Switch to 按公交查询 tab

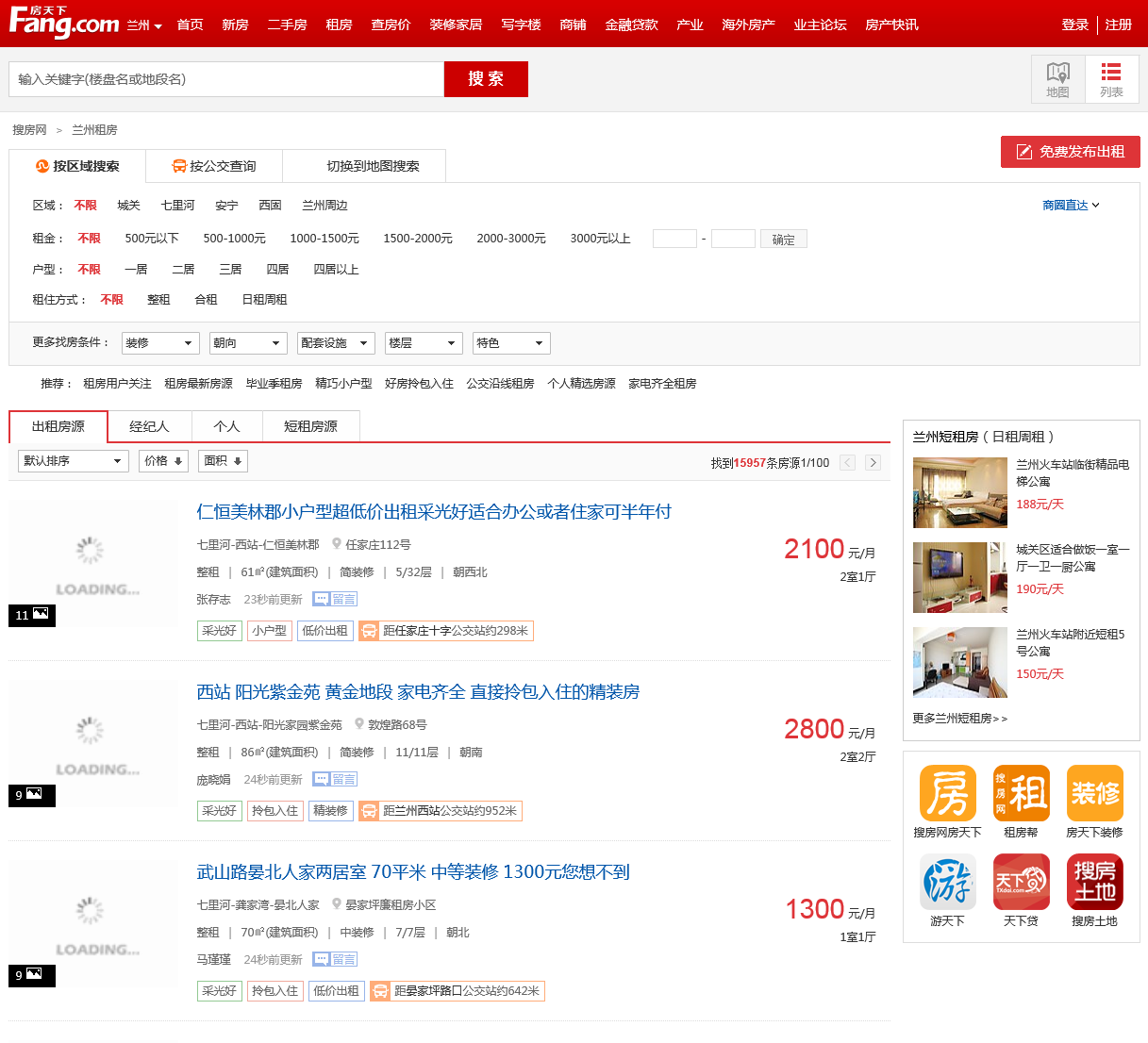pyautogui.click(x=214, y=166)
